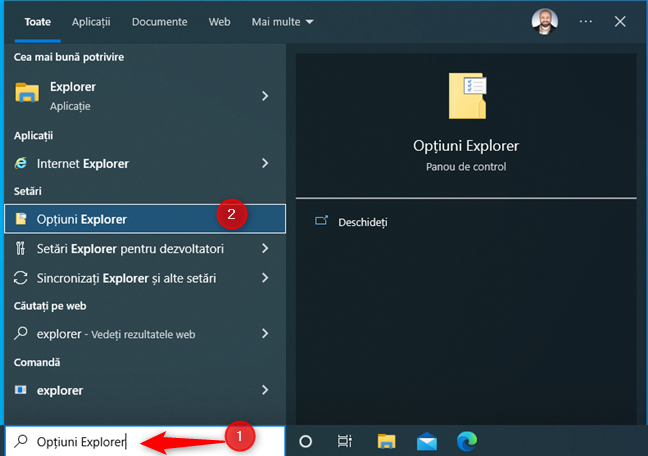This screenshot has height=456, width=648.
Task: Click the large Opțiuni Explorer preview icon
Action: pyautogui.click(x=467, y=96)
